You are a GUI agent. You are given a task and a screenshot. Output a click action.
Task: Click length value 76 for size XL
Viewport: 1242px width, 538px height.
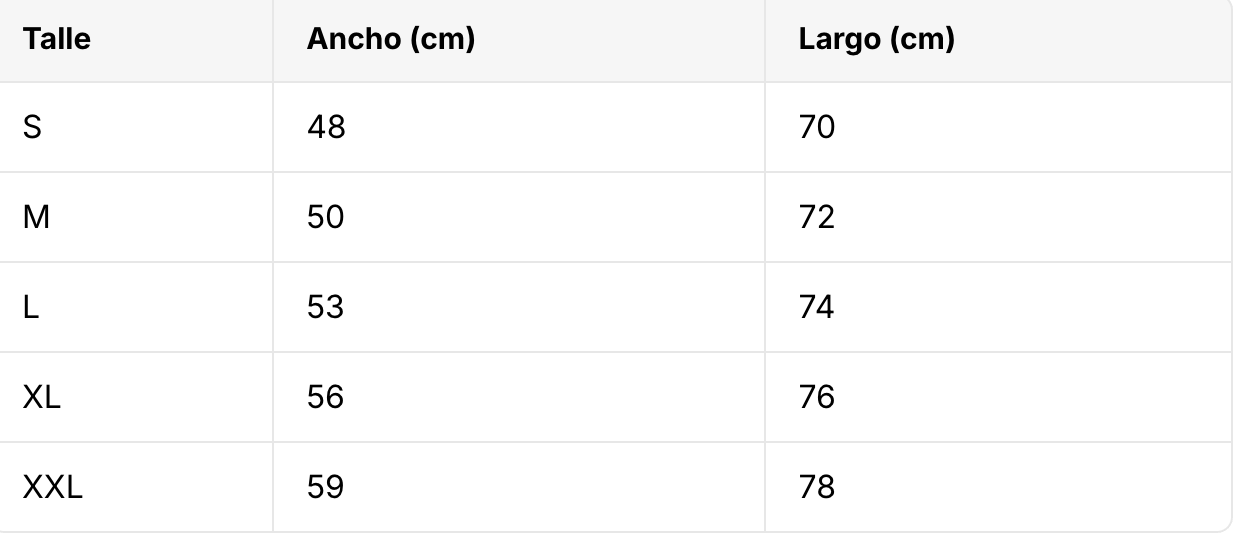click(817, 397)
